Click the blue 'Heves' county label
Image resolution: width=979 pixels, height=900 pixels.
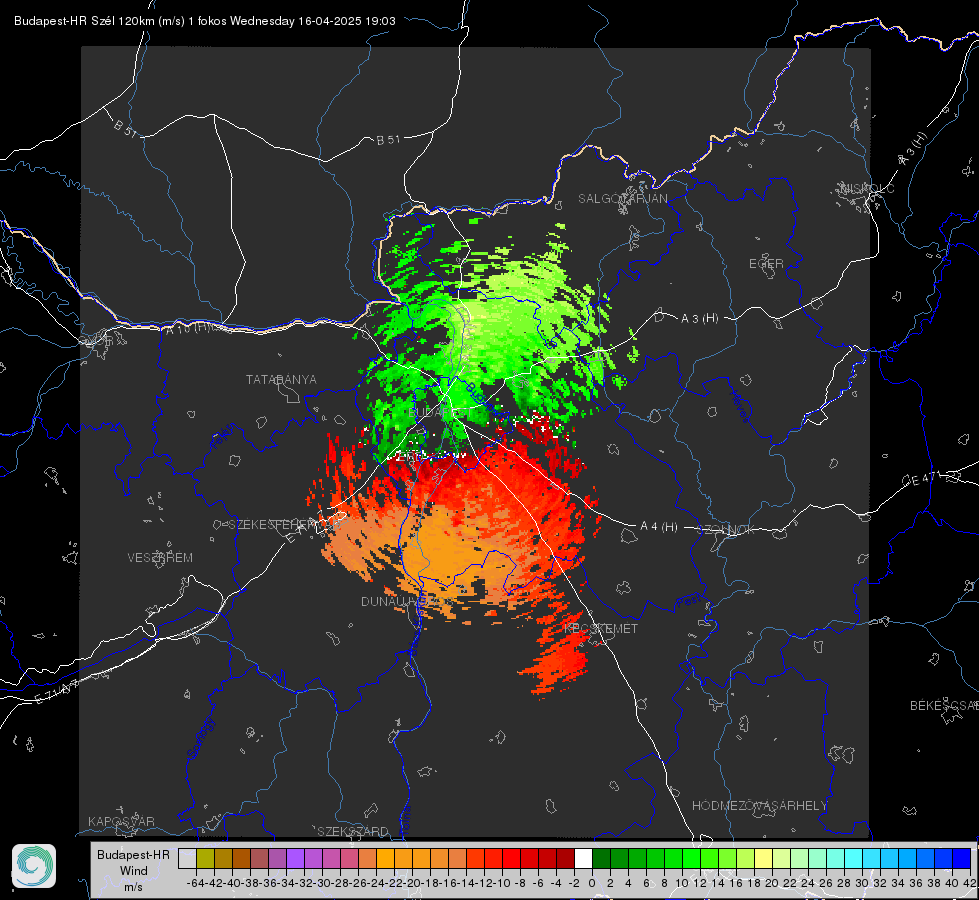740,405
